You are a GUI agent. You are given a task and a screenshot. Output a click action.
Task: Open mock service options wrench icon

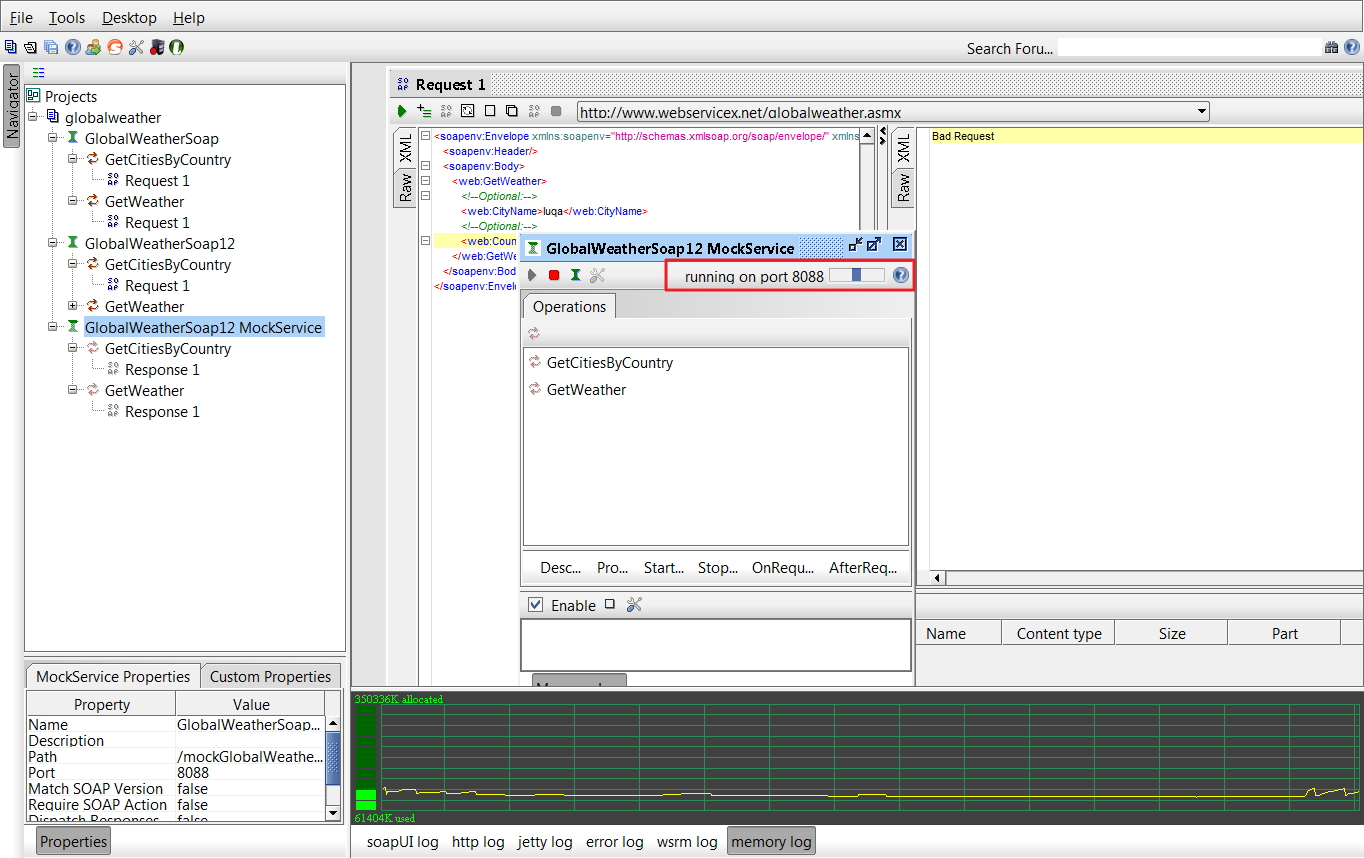tap(597, 275)
